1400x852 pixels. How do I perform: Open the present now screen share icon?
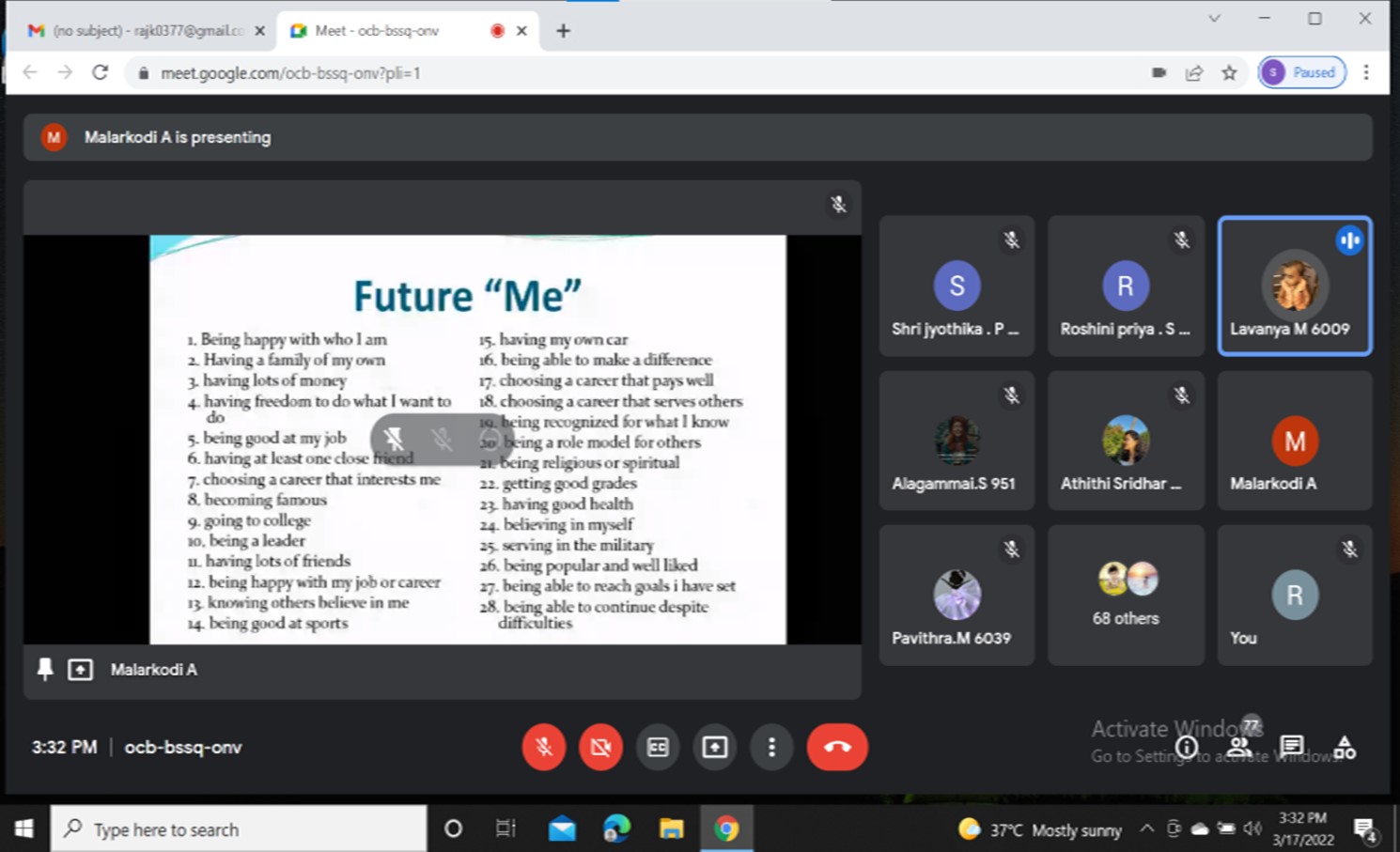(714, 747)
